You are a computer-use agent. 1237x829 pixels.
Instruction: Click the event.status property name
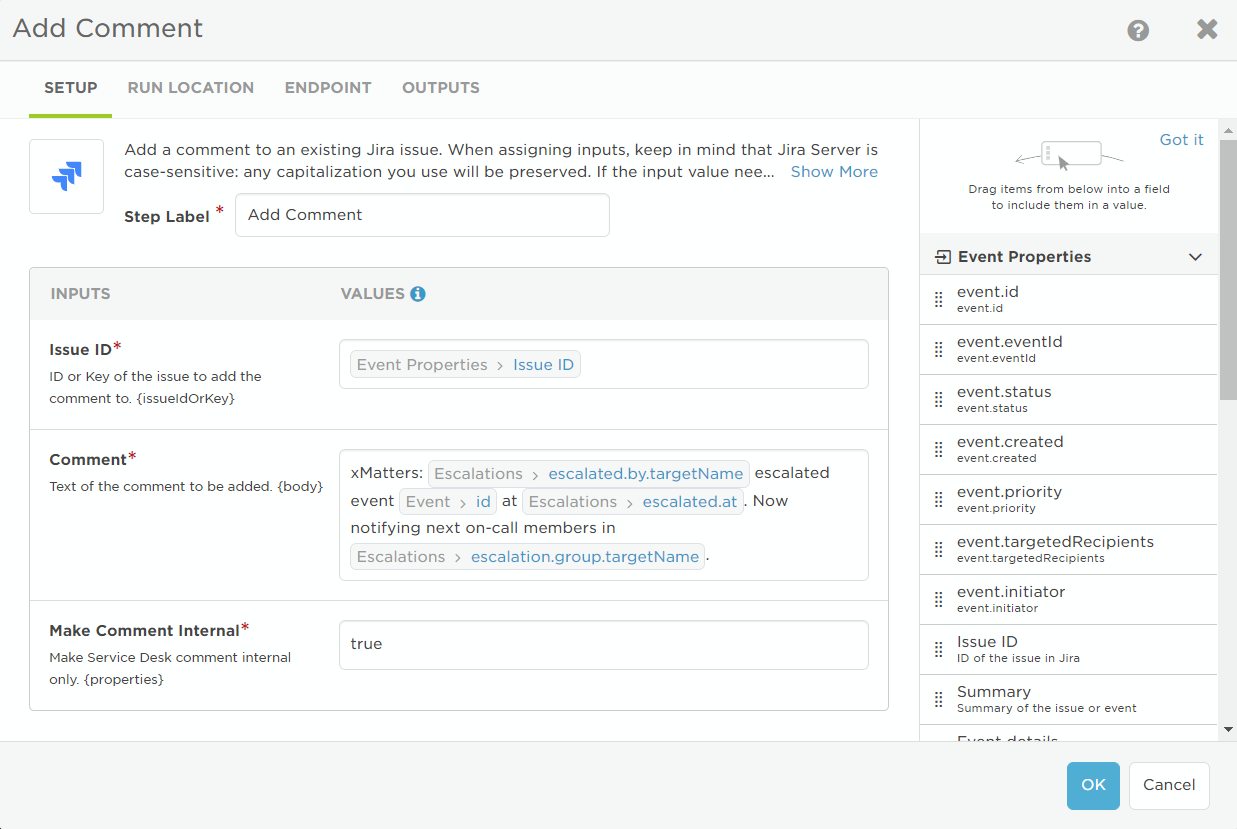1004,392
